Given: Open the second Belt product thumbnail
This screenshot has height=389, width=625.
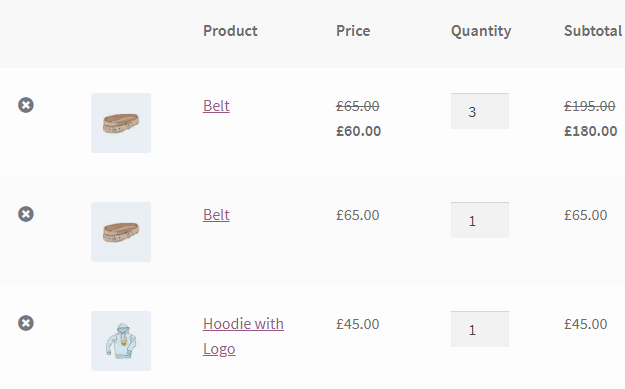Looking at the screenshot, I should 121,232.
